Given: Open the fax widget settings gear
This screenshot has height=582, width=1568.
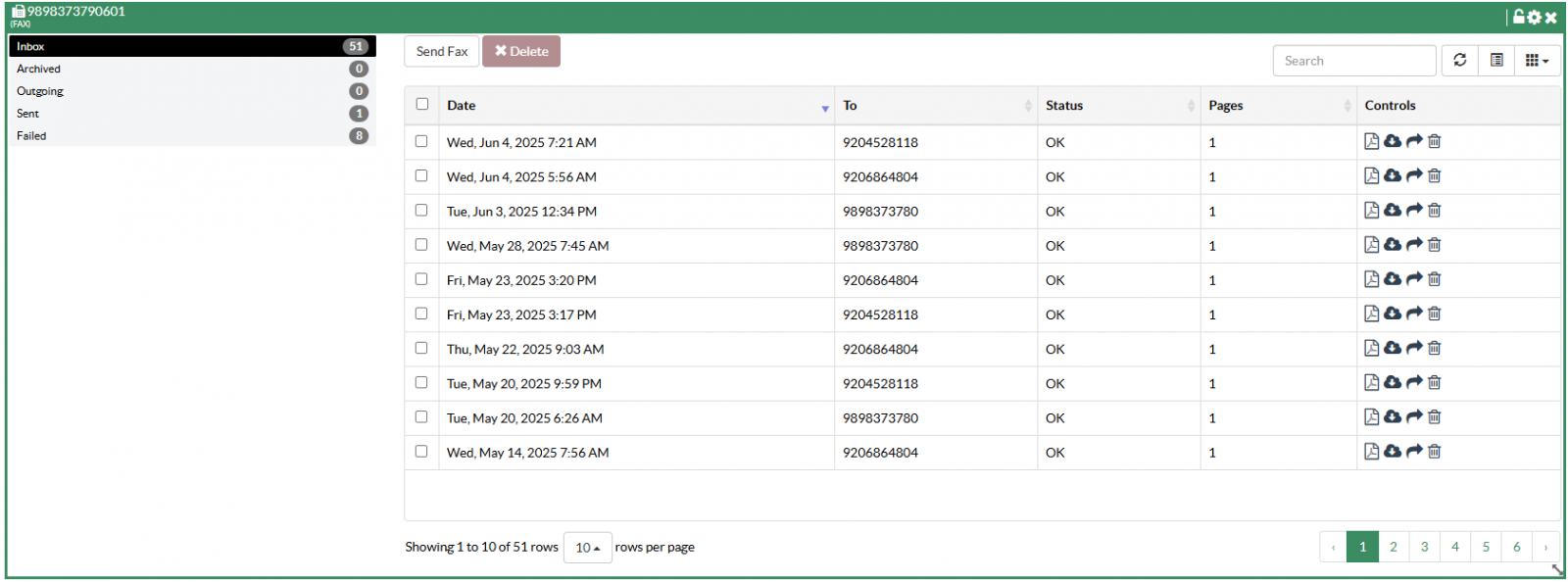Looking at the screenshot, I should (x=1535, y=17).
